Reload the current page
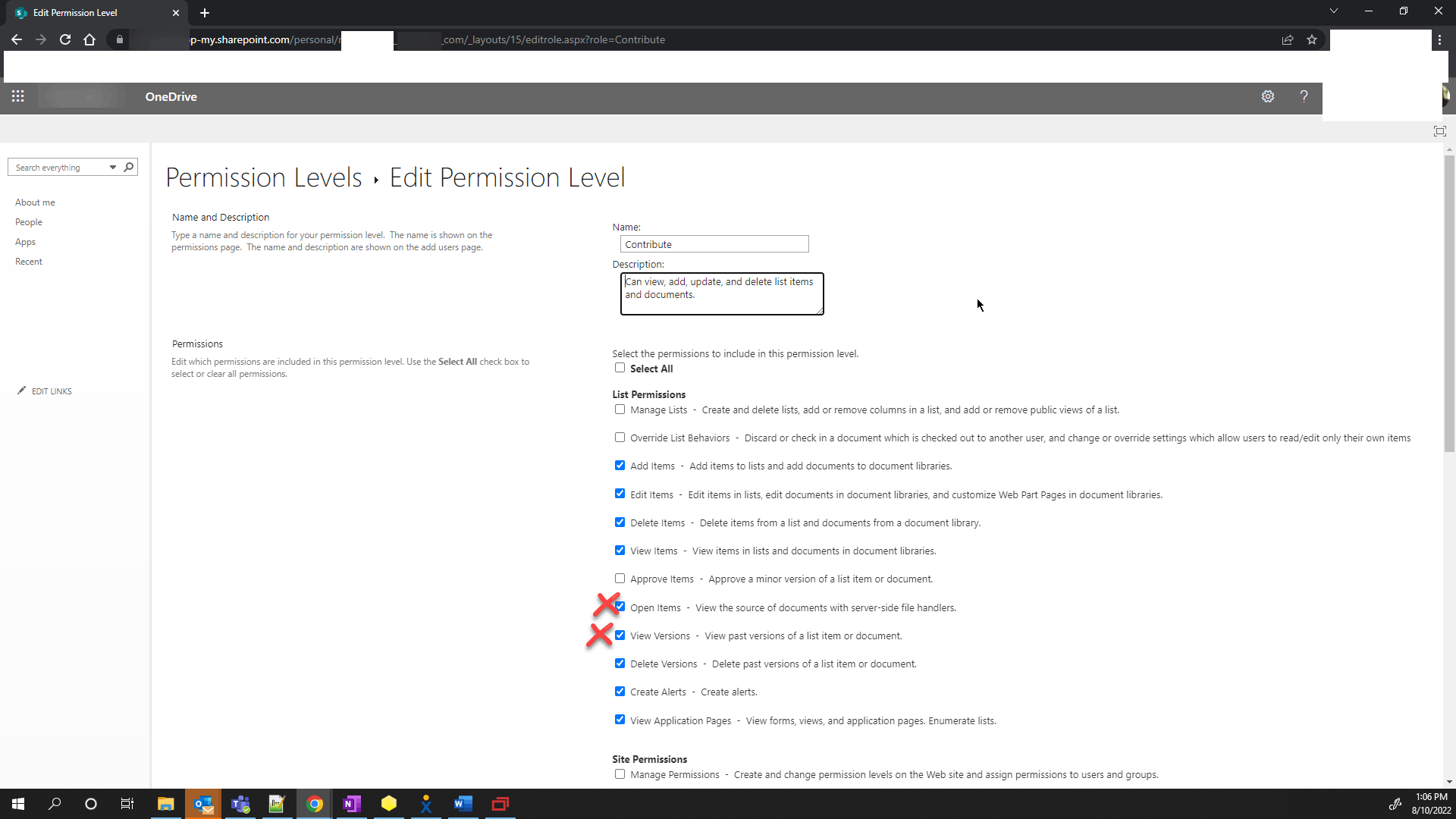Viewport: 1456px width, 819px height. pyautogui.click(x=65, y=39)
